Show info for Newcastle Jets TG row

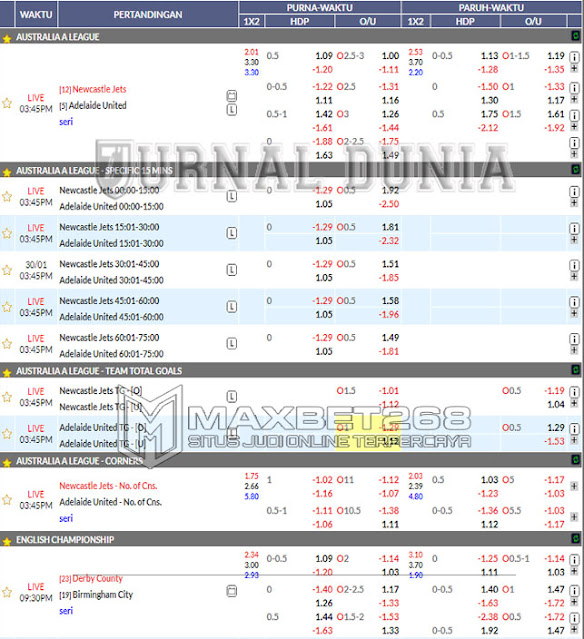(574, 392)
